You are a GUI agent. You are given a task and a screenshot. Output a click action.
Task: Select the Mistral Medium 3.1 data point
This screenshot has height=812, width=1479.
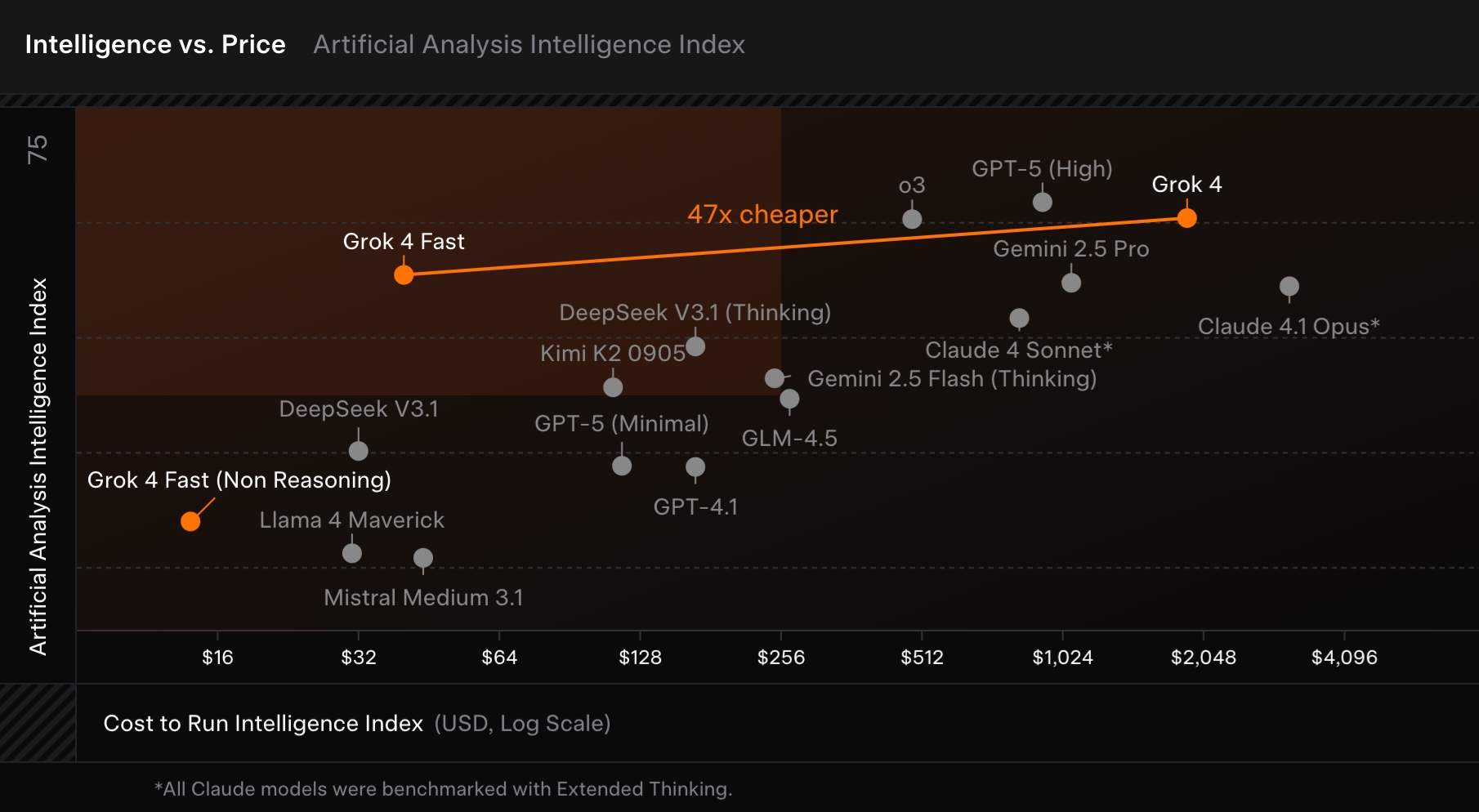423,558
